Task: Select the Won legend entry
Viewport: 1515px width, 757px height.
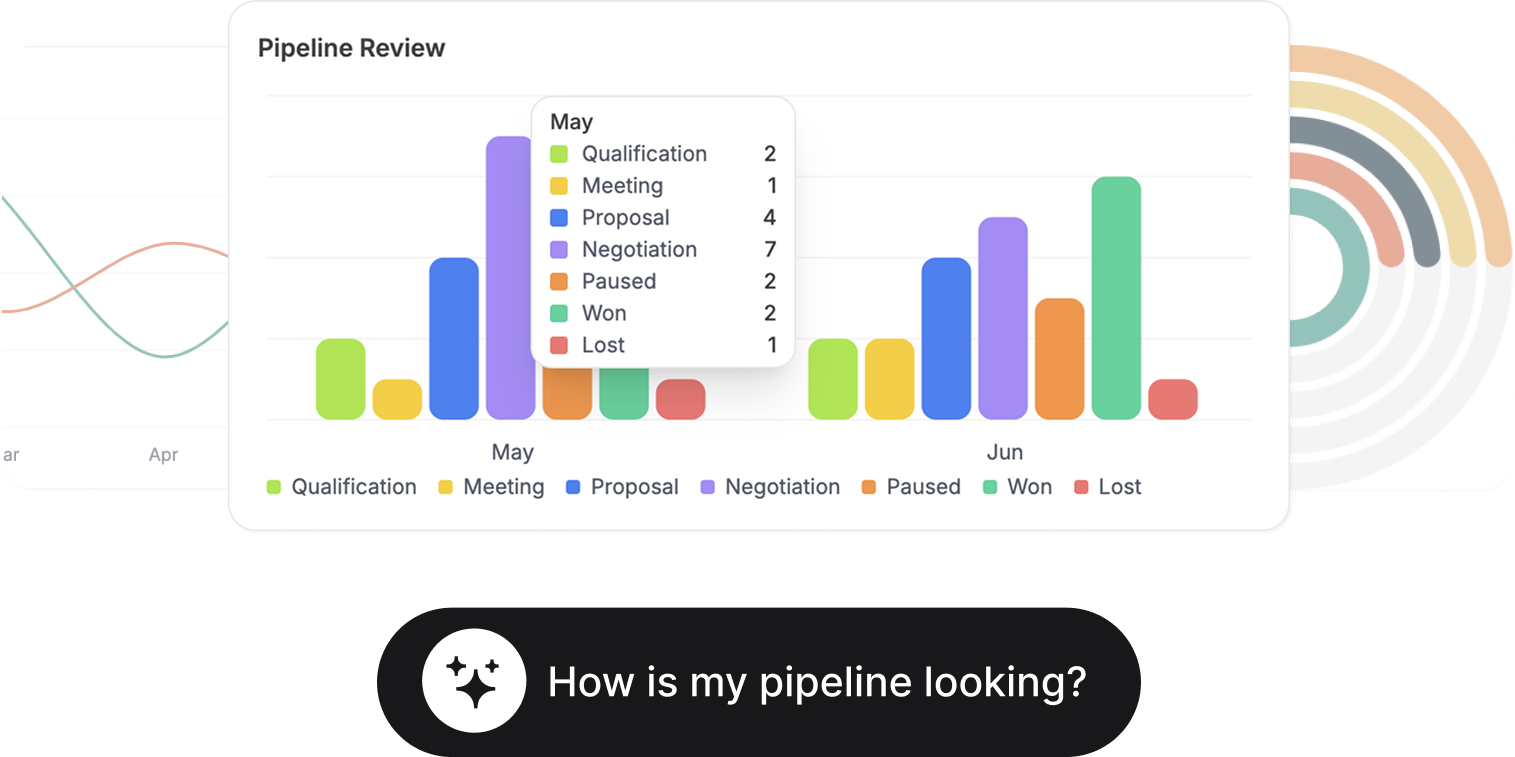Action: [x=1017, y=487]
